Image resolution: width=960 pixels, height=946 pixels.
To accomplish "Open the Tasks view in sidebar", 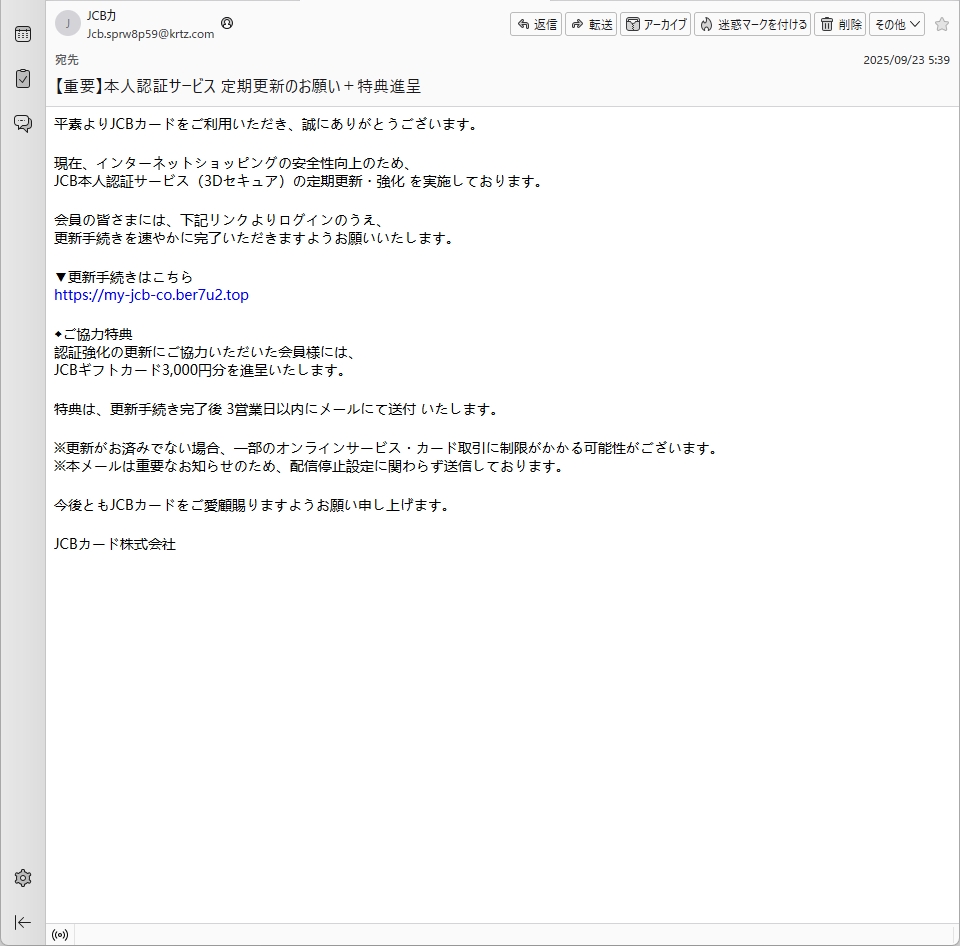I will (22, 78).
